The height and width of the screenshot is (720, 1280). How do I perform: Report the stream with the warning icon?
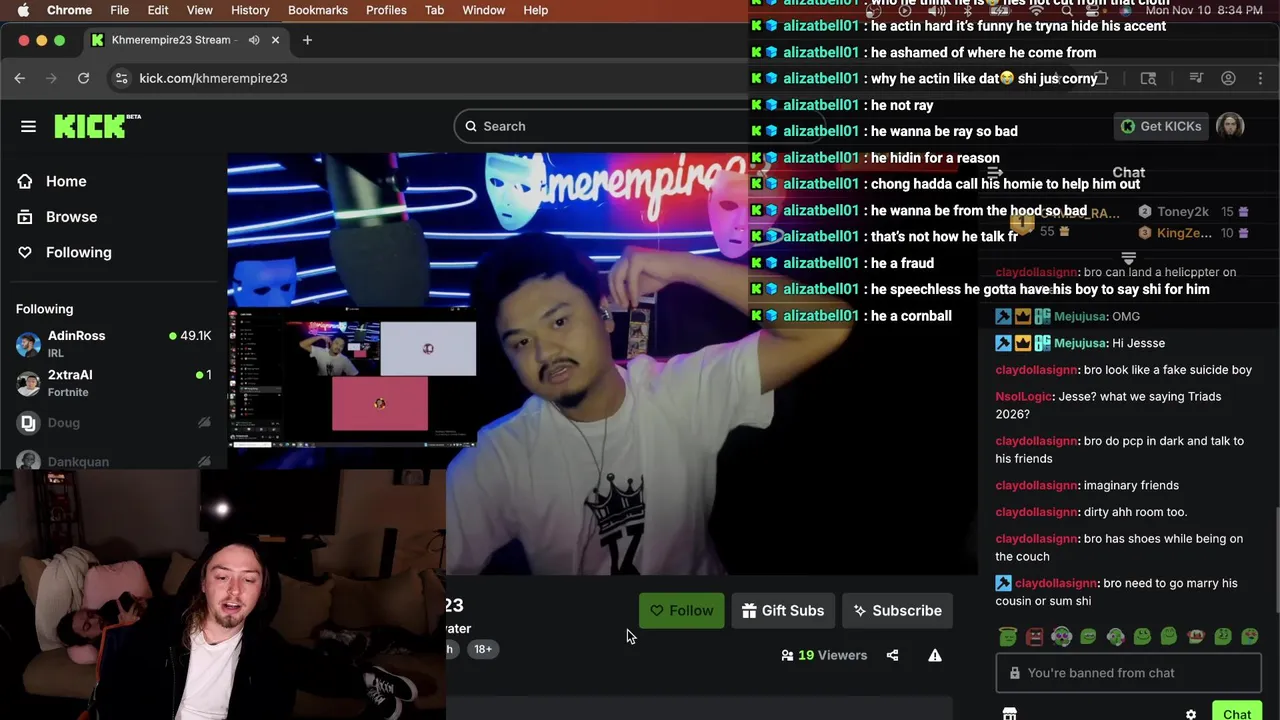click(x=935, y=655)
